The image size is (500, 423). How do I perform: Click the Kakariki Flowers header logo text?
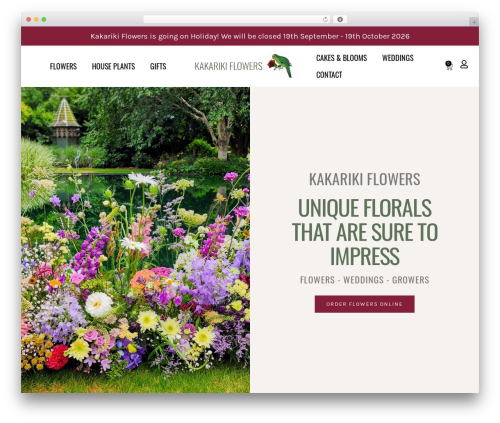tap(228, 66)
